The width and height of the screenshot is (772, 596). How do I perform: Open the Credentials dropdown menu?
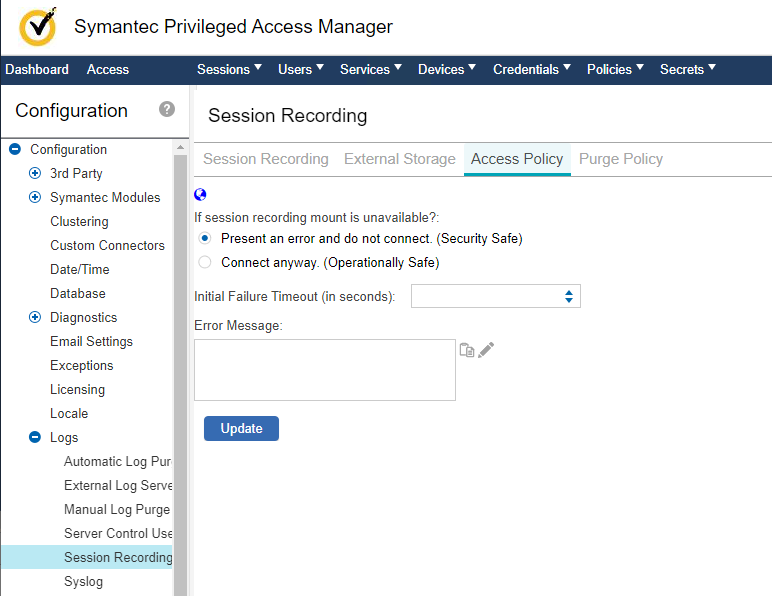click(531, 69)
